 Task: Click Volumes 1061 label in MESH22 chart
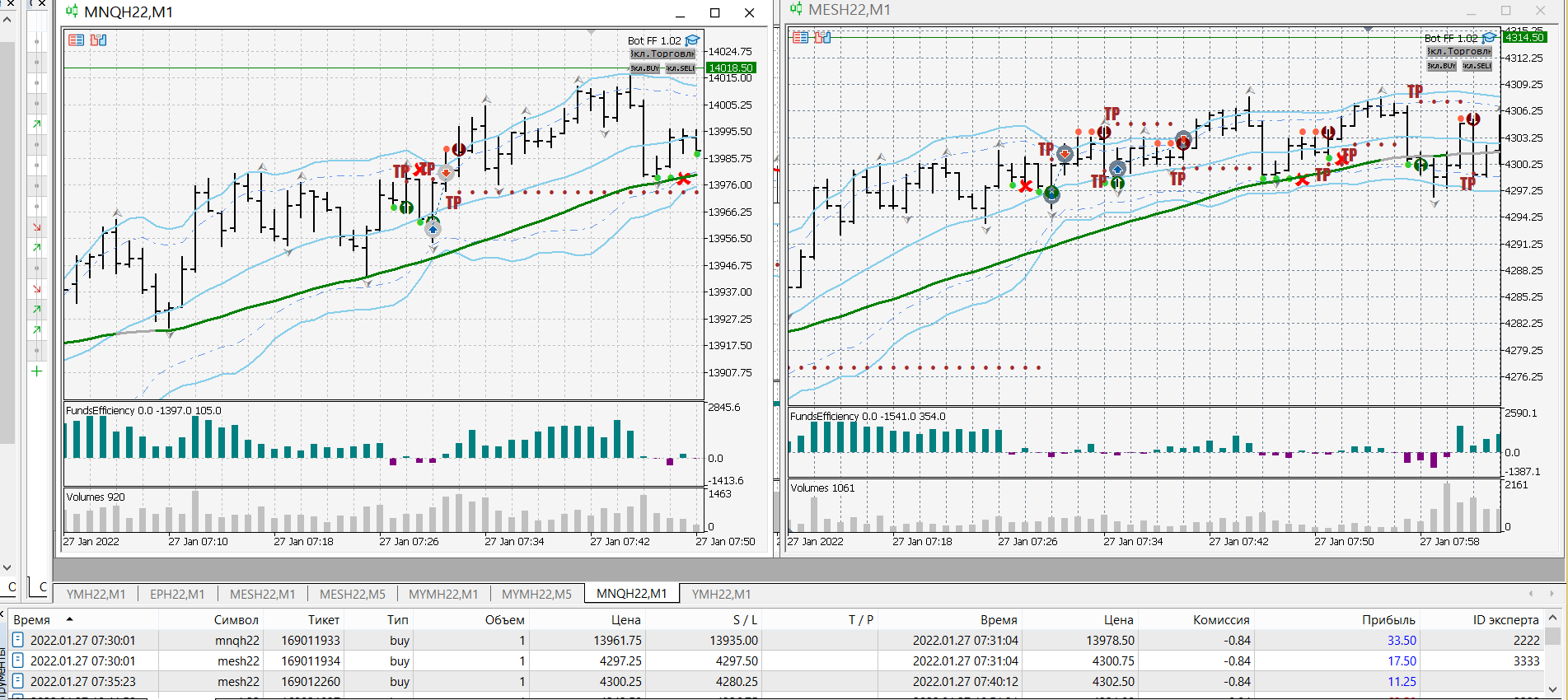pos(822,488)
